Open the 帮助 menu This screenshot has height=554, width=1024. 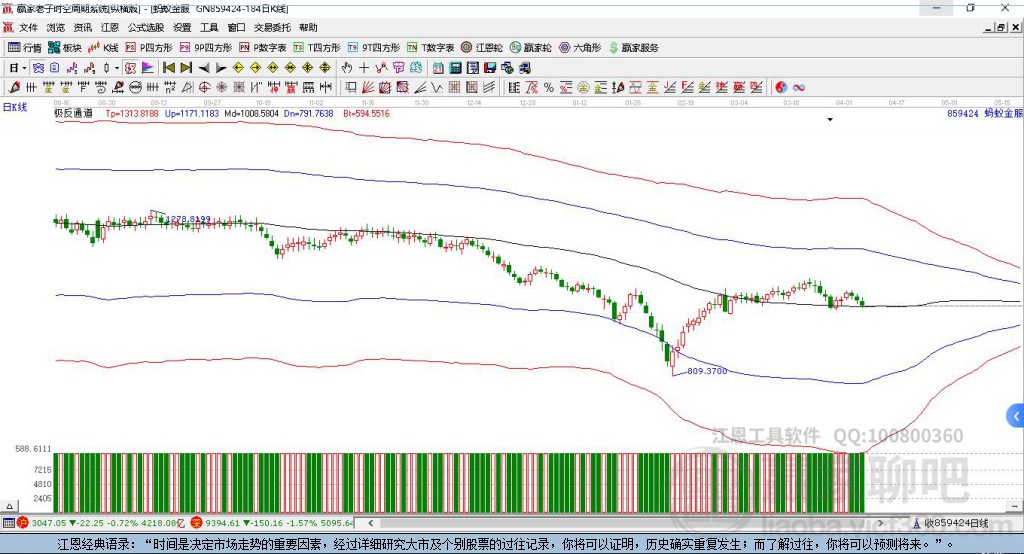click(x=308, y=27)
